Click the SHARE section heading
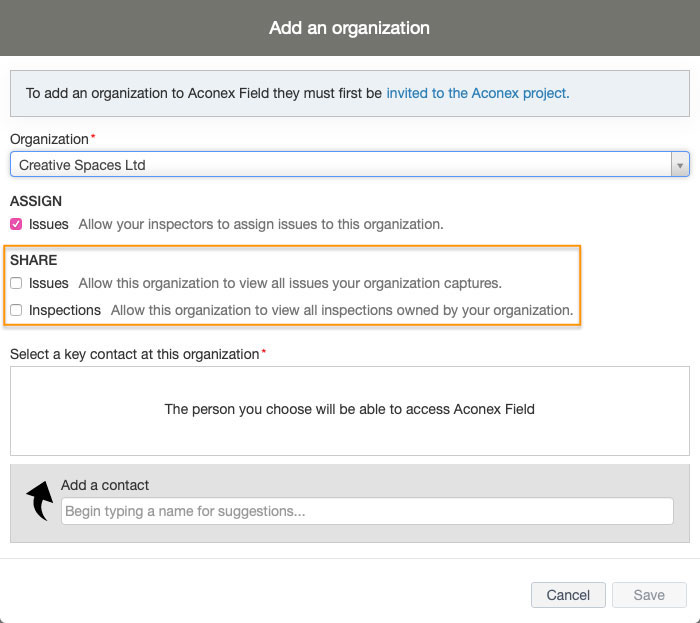700x623 pixels. (34, 260)
